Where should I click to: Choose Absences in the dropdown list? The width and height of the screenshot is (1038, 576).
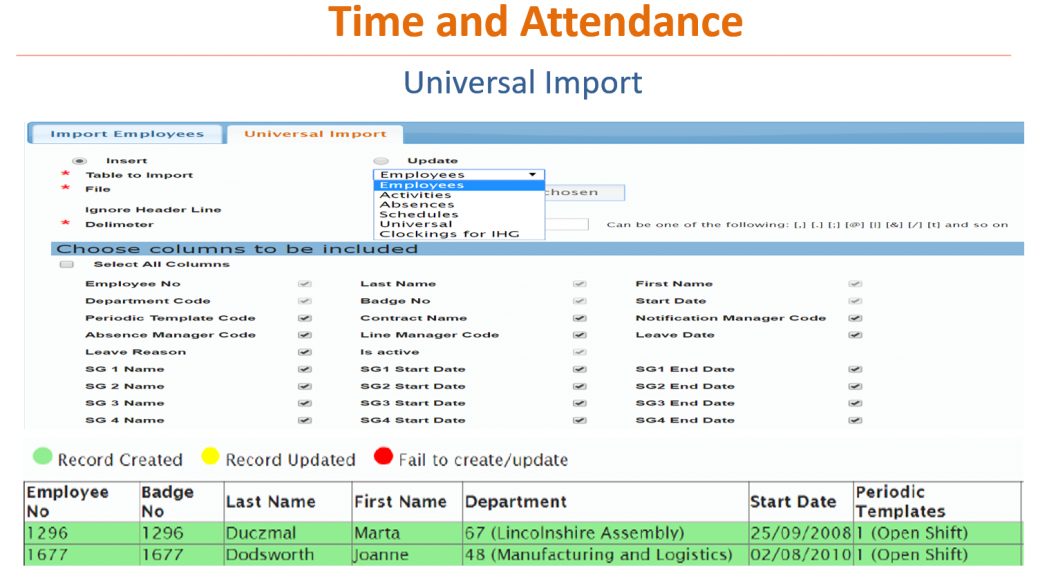coord(417,205)
